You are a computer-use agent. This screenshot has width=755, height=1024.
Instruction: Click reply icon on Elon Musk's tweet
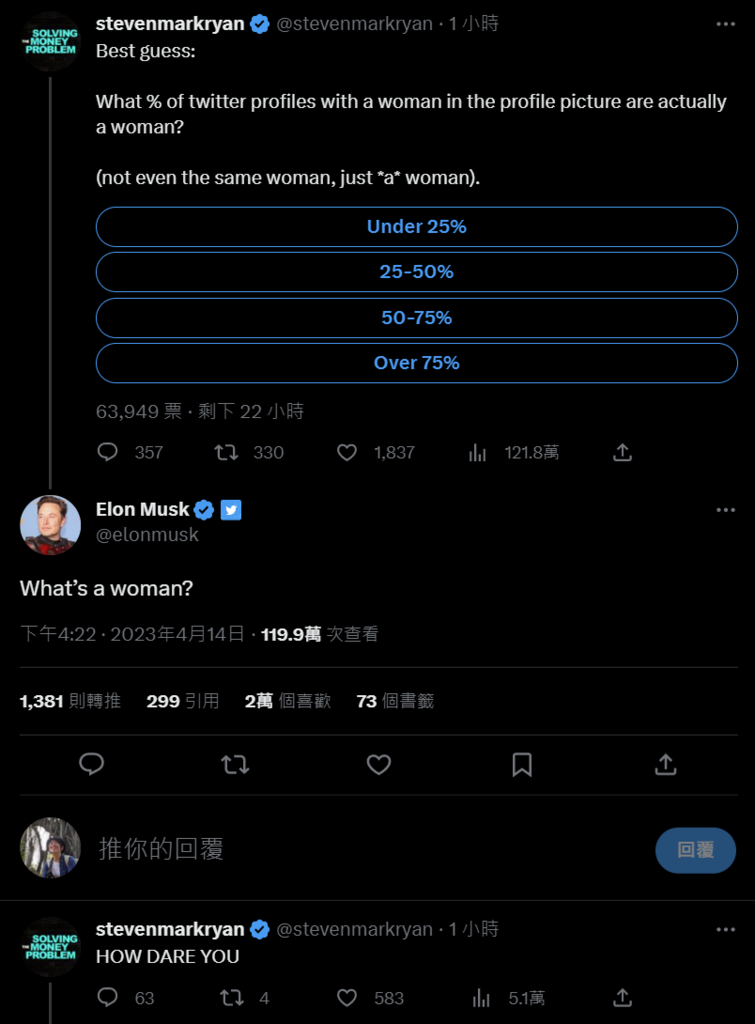click(92, 765)
